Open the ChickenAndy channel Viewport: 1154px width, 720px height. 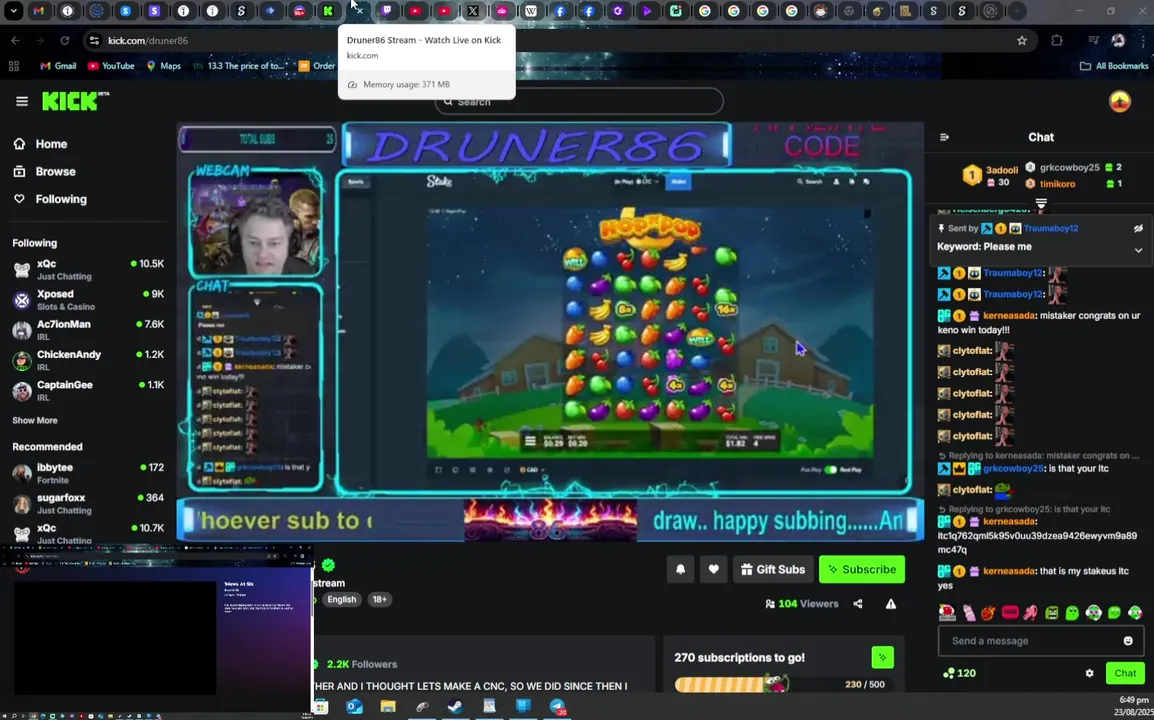click(x=88, y=360)
